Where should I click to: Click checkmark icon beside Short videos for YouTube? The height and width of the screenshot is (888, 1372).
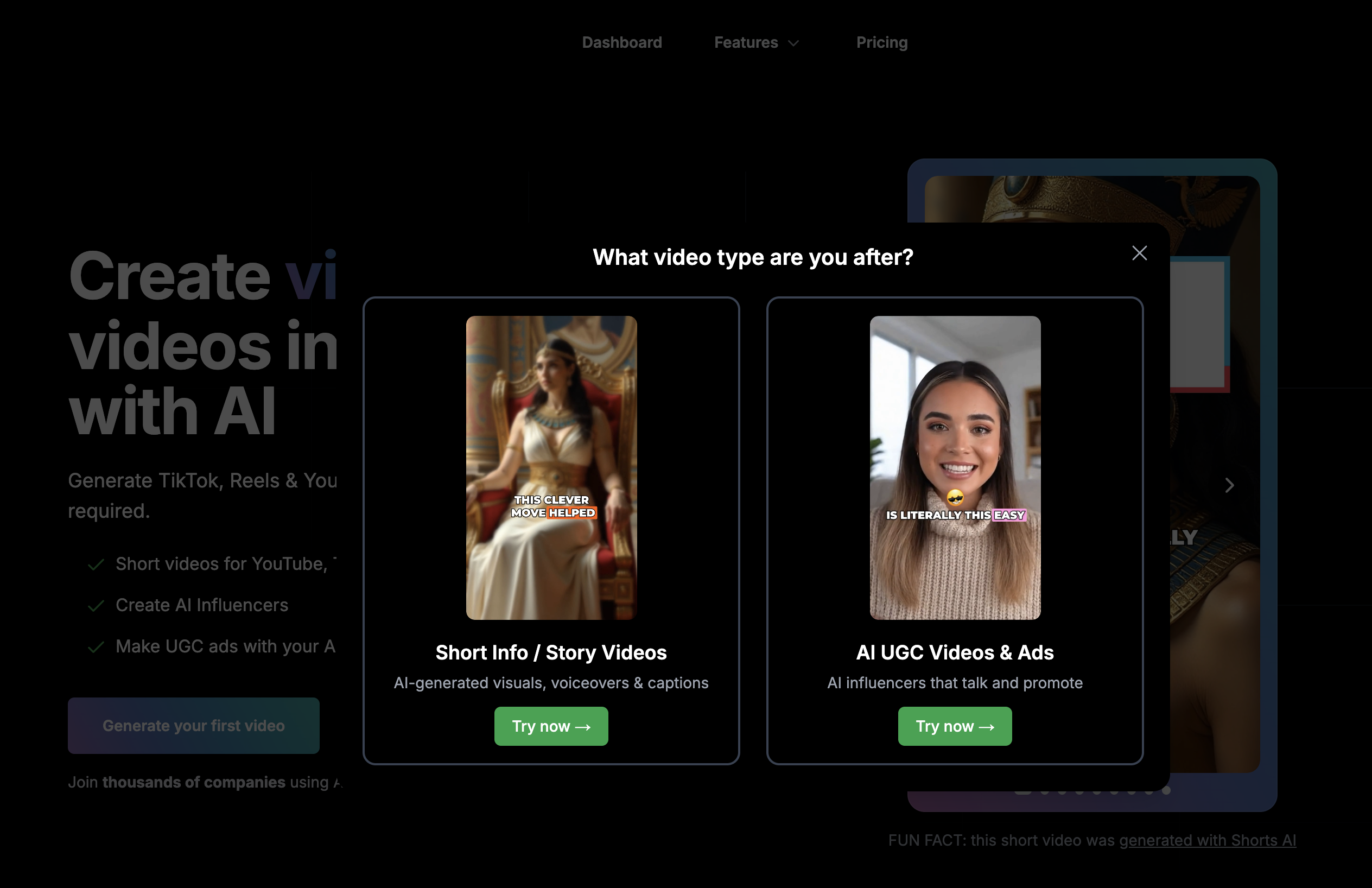coord(96,564)
